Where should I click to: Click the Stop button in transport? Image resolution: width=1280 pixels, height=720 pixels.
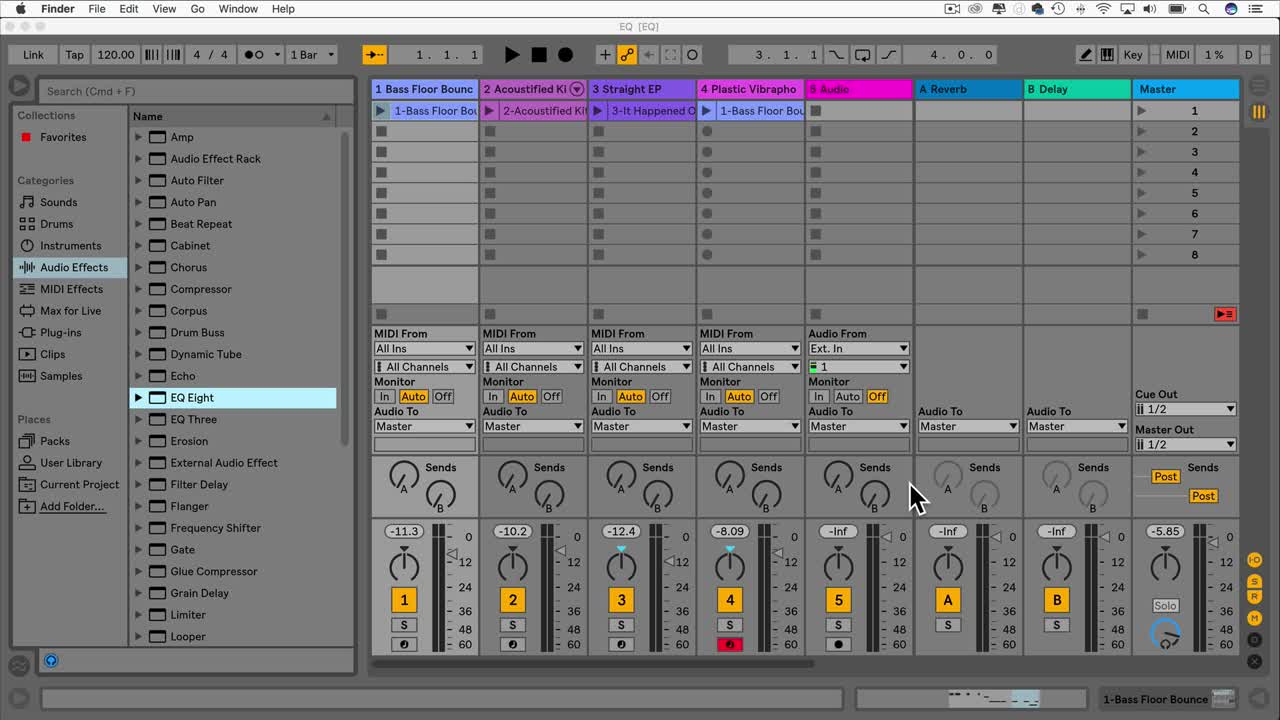[539, 55]
